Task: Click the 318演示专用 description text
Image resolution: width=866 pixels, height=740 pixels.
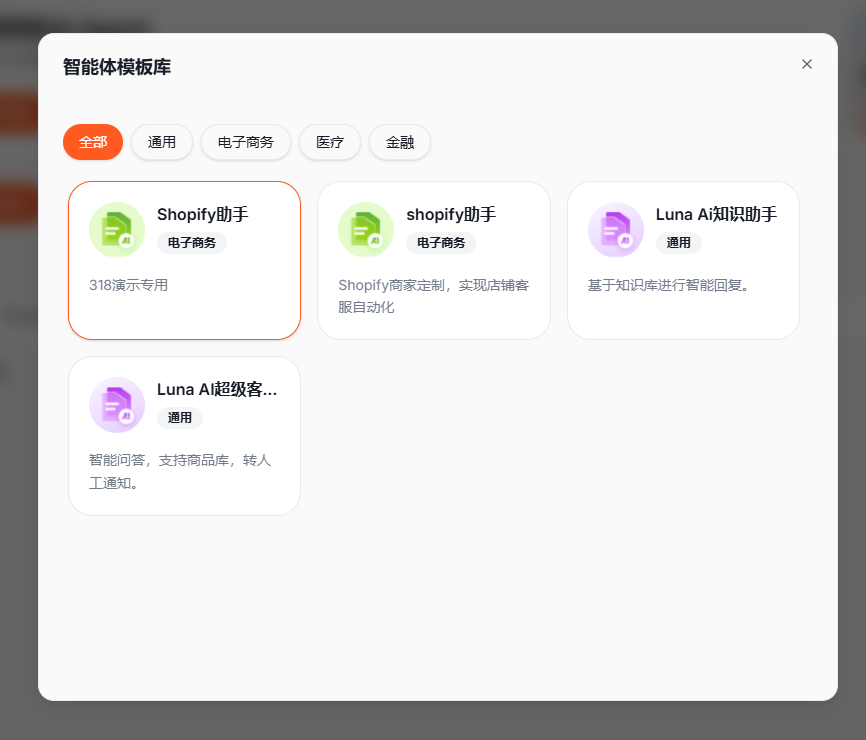Action: (x=129, y=285)
